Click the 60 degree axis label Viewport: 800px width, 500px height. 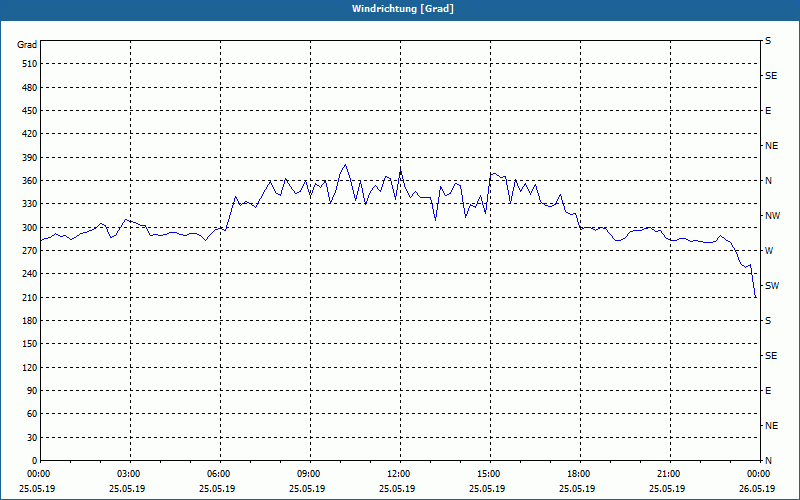click(32, 414)
